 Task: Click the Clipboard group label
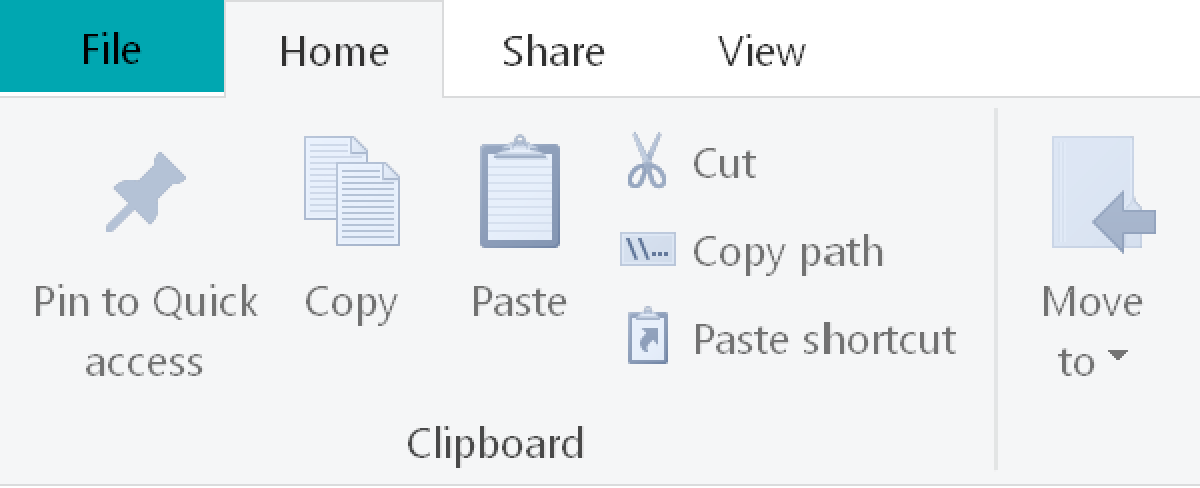(495, 443)
